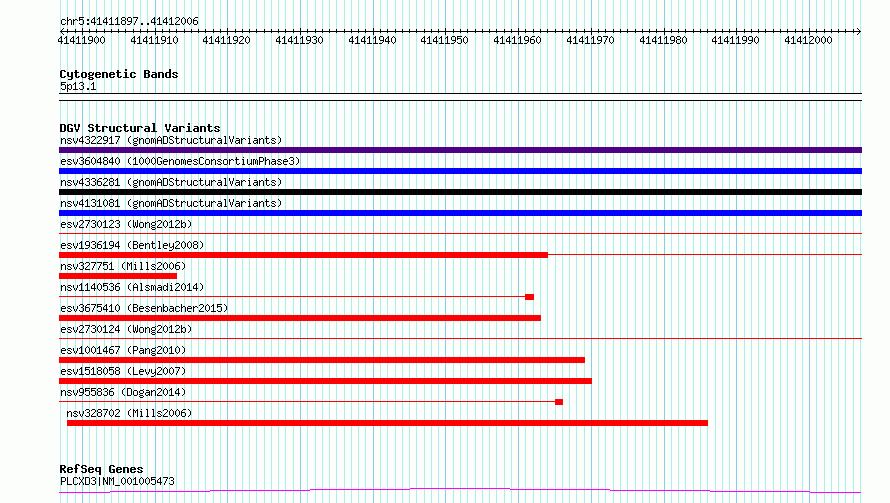The height and width of the screenshot is (503, 890).
Task: Click the red nsv328702 Mills2006 bar
Action: tap(388, 423)
